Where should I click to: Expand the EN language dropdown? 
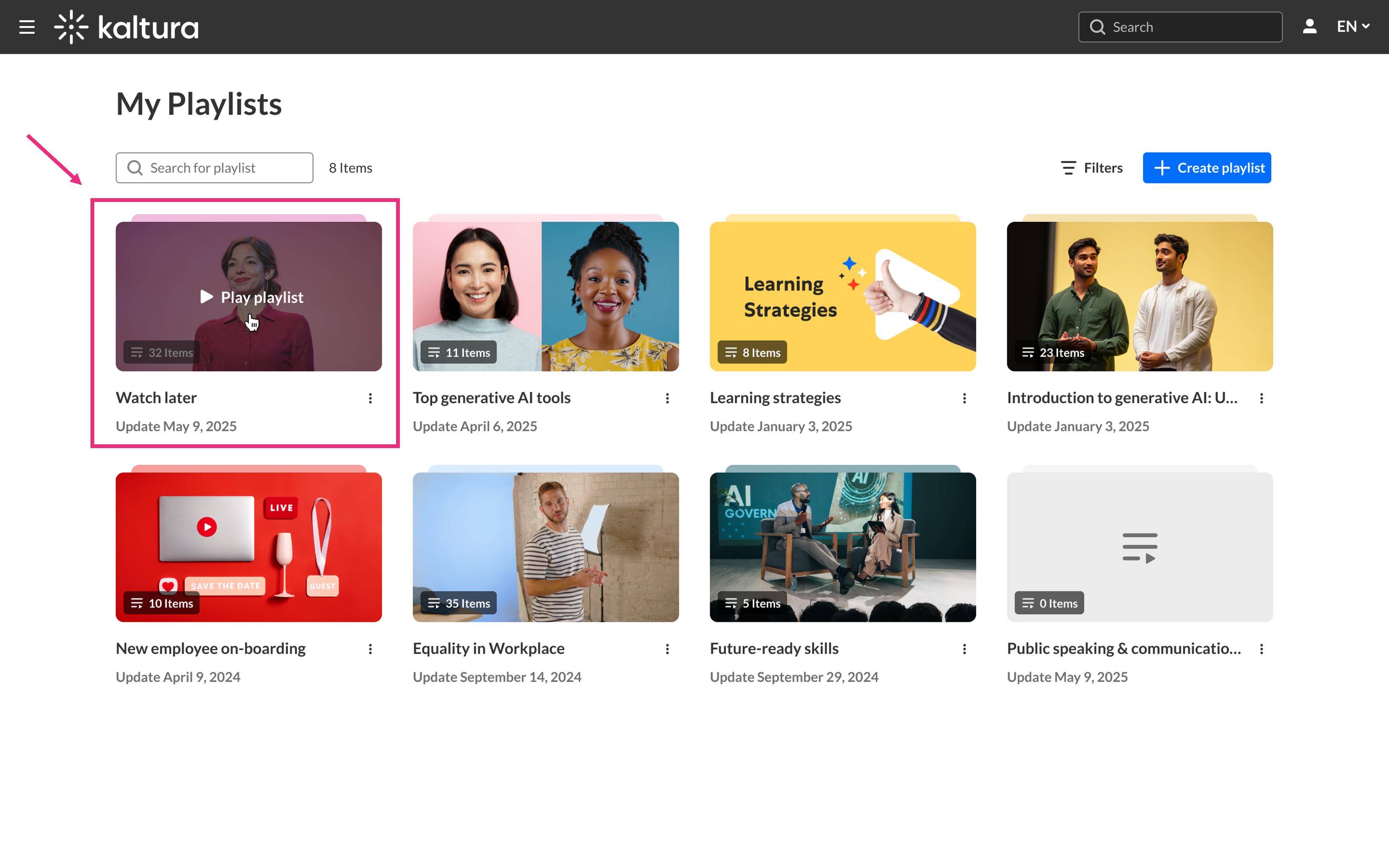pos(1352,27)
